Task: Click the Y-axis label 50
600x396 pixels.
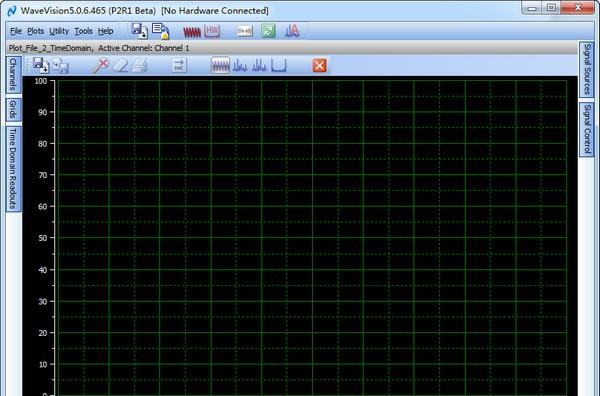Action: pyautogui.click(x=43, y=238)
